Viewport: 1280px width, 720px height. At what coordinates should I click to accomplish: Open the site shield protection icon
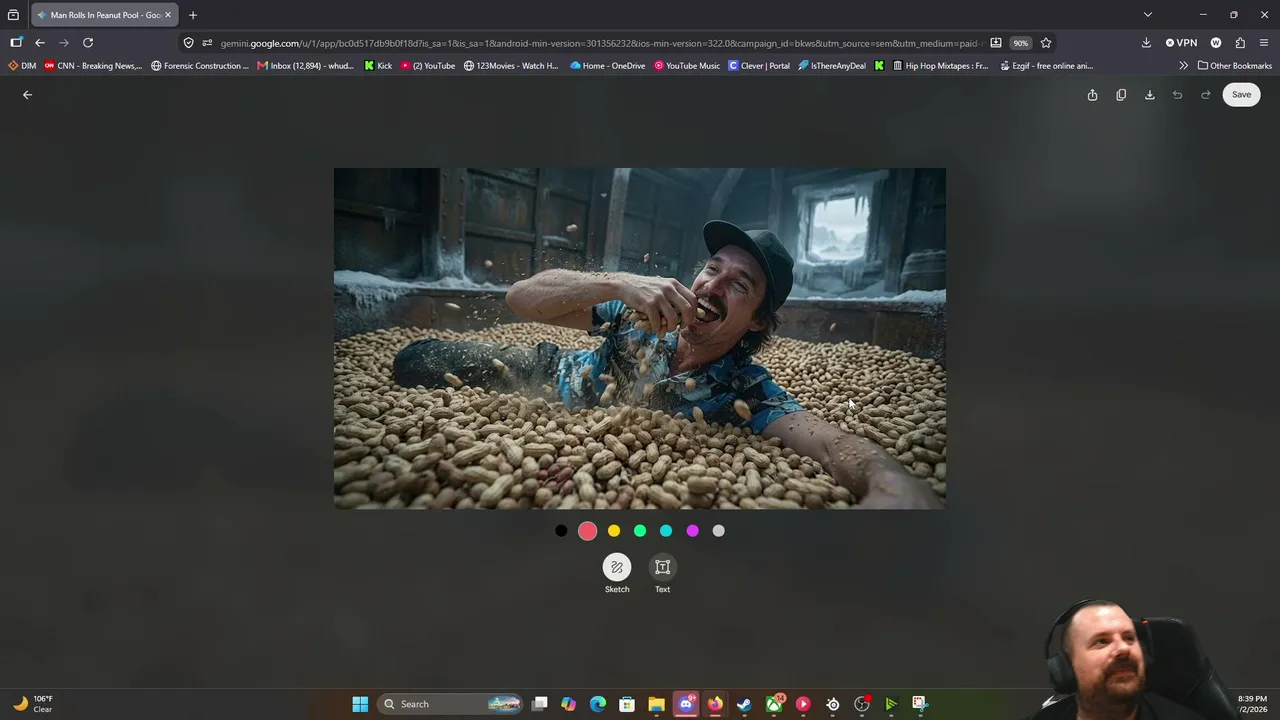click(188, 43)
